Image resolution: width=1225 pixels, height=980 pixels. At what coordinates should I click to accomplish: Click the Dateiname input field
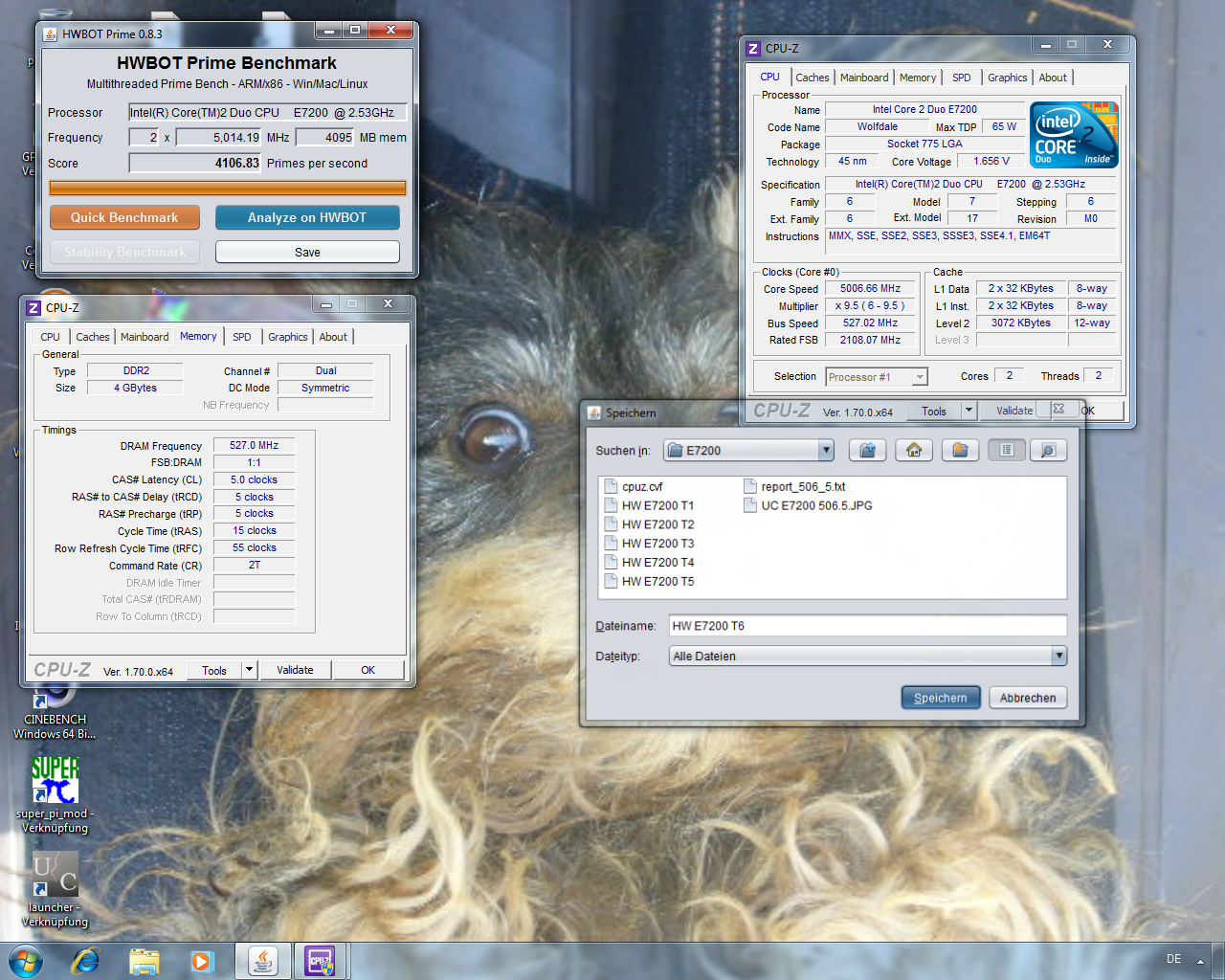(868, 626)
